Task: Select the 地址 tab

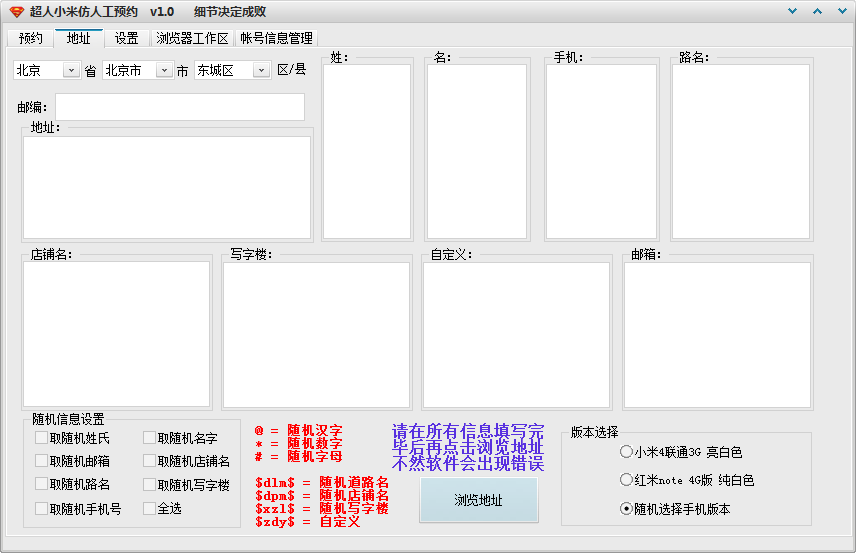Action: tap(79, 38)
